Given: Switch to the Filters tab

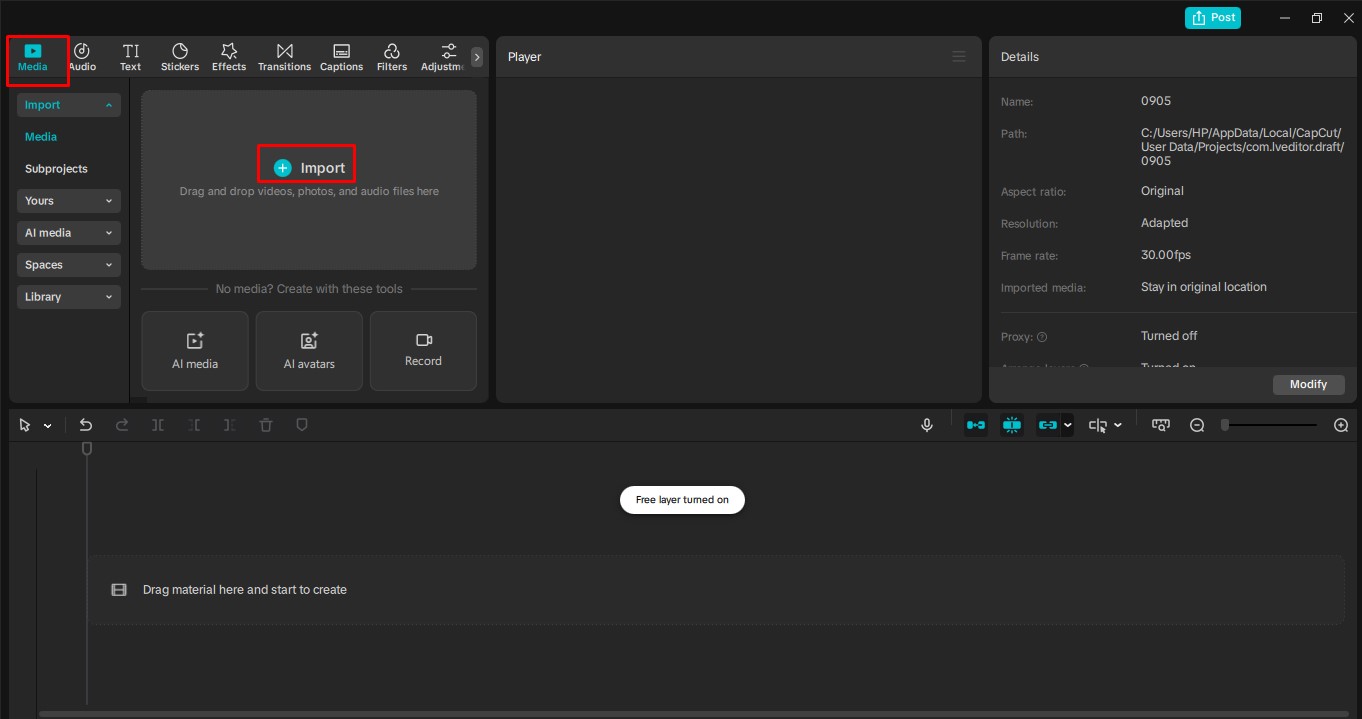Looking at the screenshot, I should coord(392,58).
